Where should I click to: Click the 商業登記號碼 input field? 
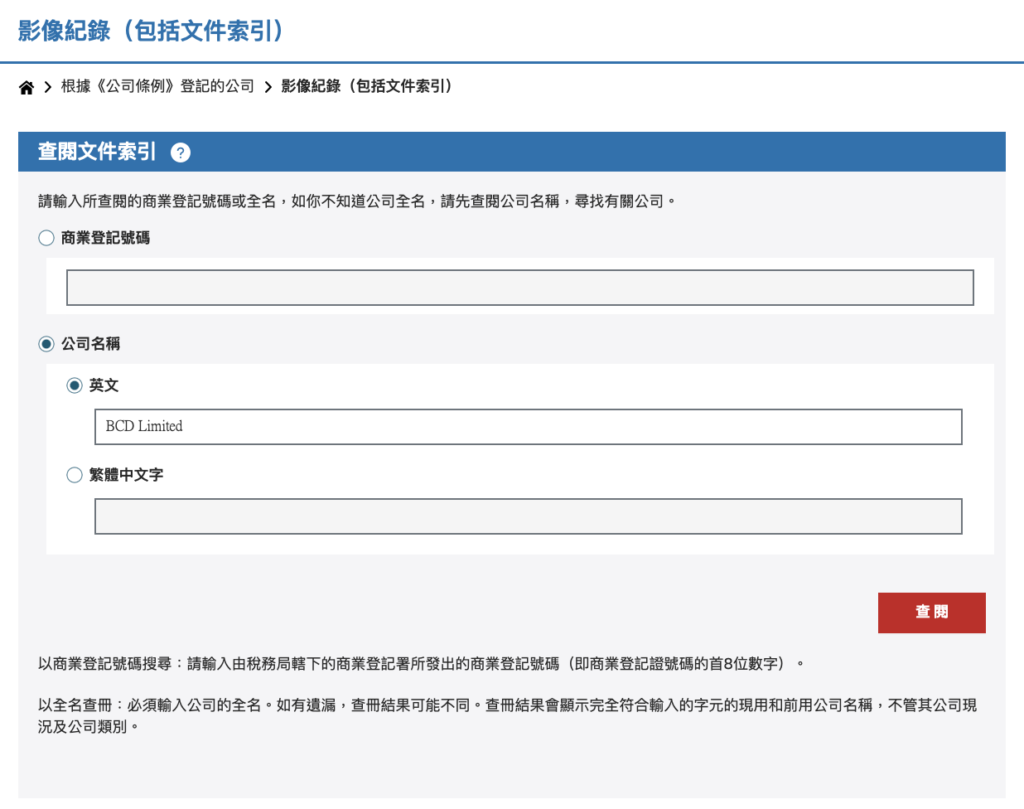click(519, 287)
